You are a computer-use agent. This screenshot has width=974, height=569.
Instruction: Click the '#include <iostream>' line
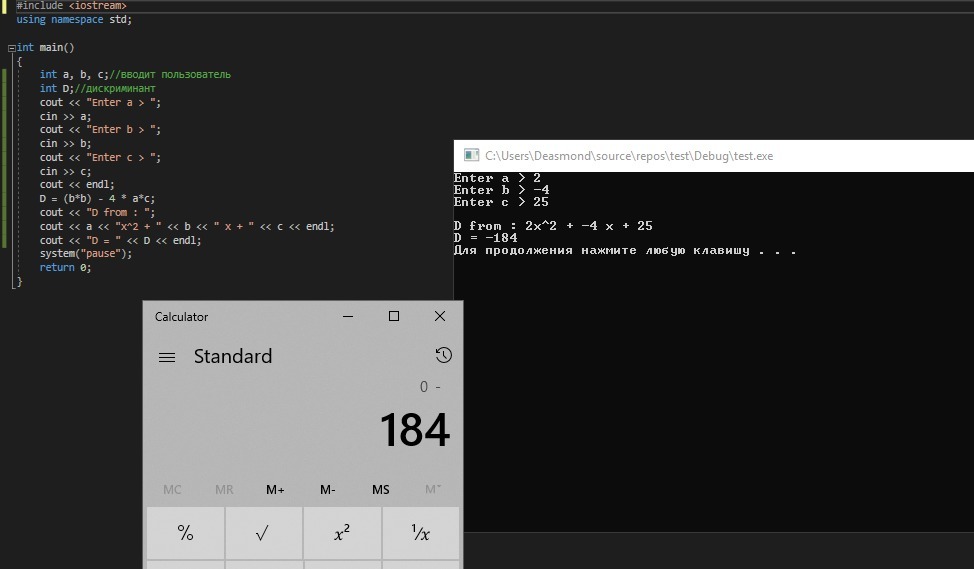click(x=71, y=6)
